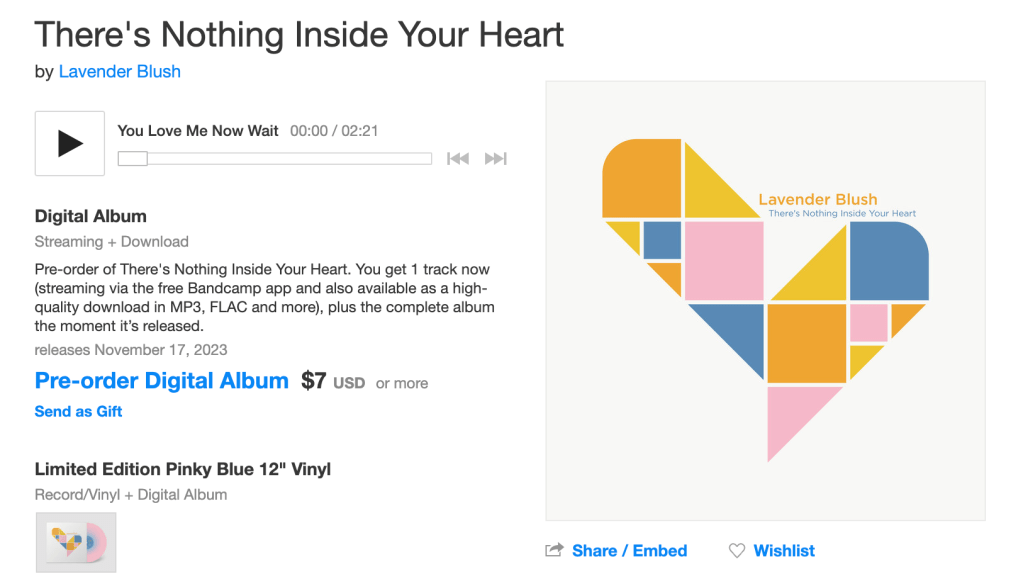This screenshot has width=1023, height=574.
Task: Open the pink vinyl record thumbnail
Action: [x=76, y=542]
